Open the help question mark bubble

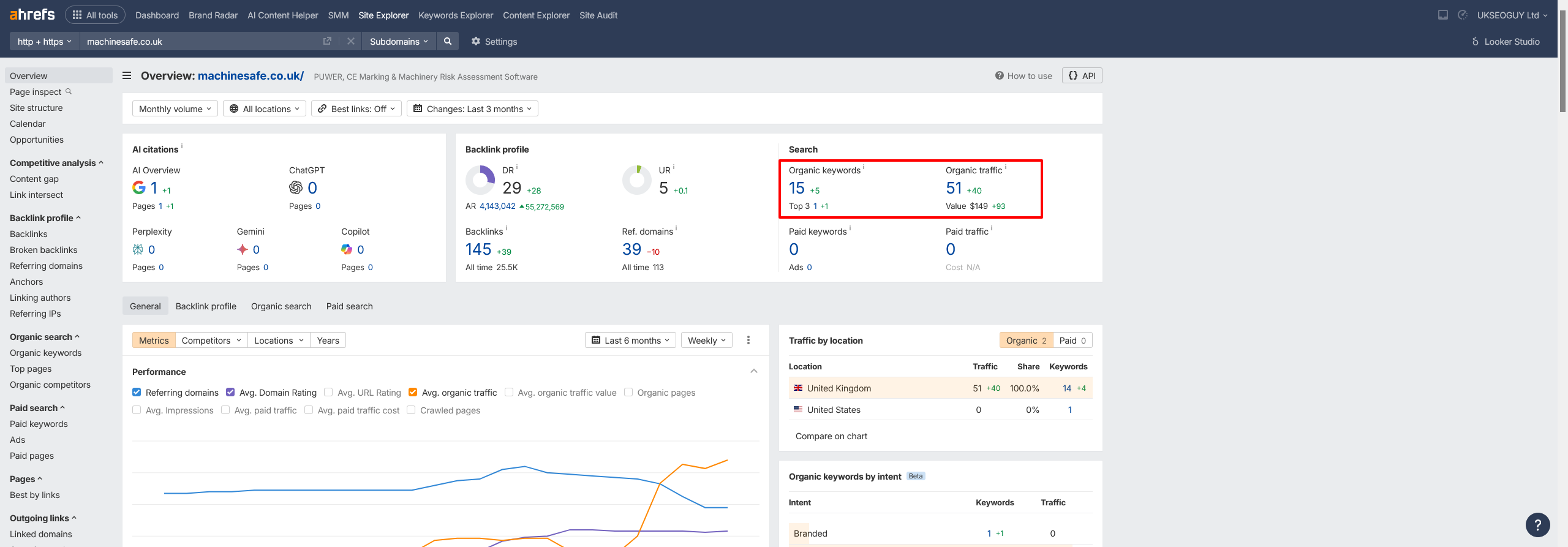[x=1537, y=525]
